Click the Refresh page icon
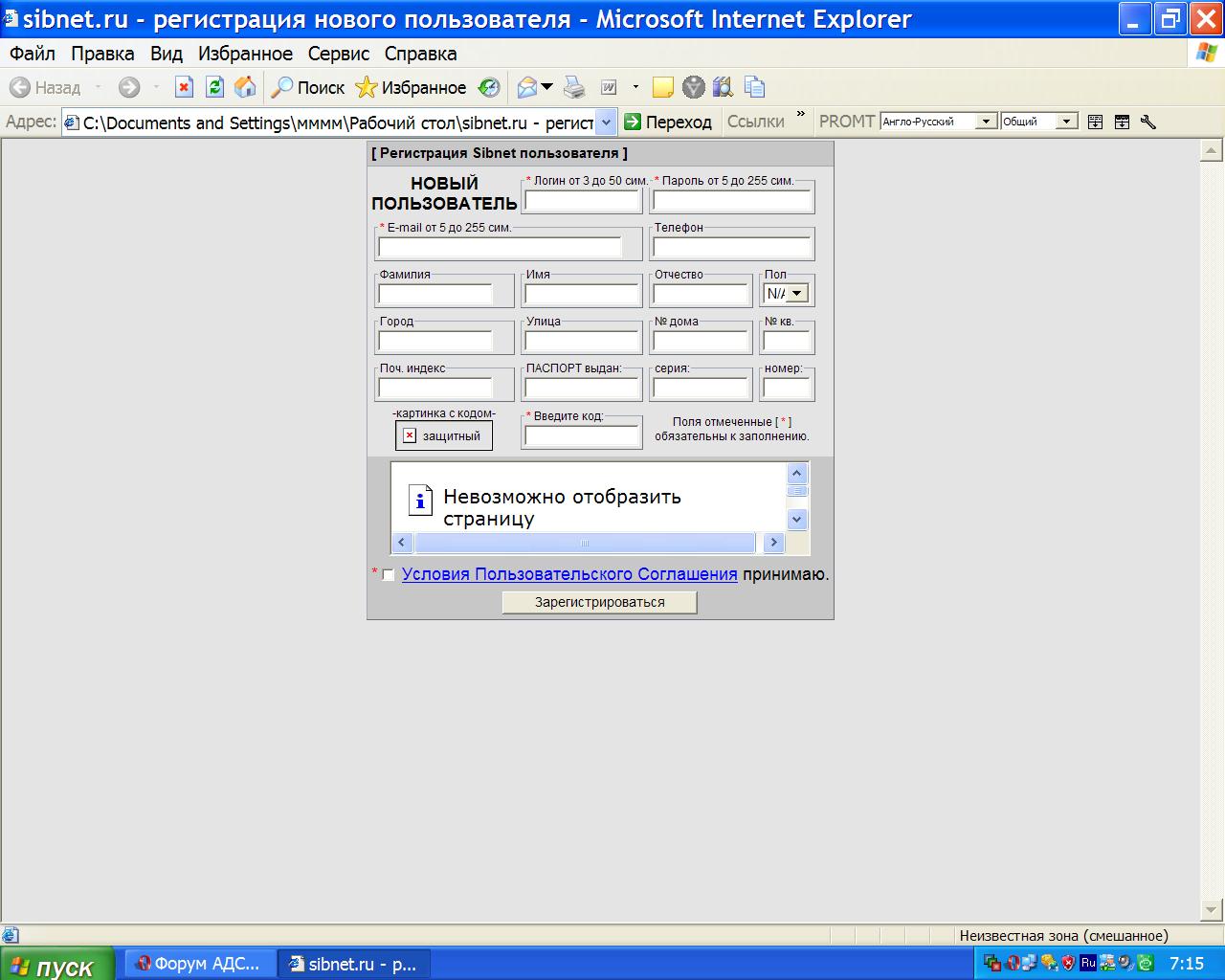 point(214,87)
